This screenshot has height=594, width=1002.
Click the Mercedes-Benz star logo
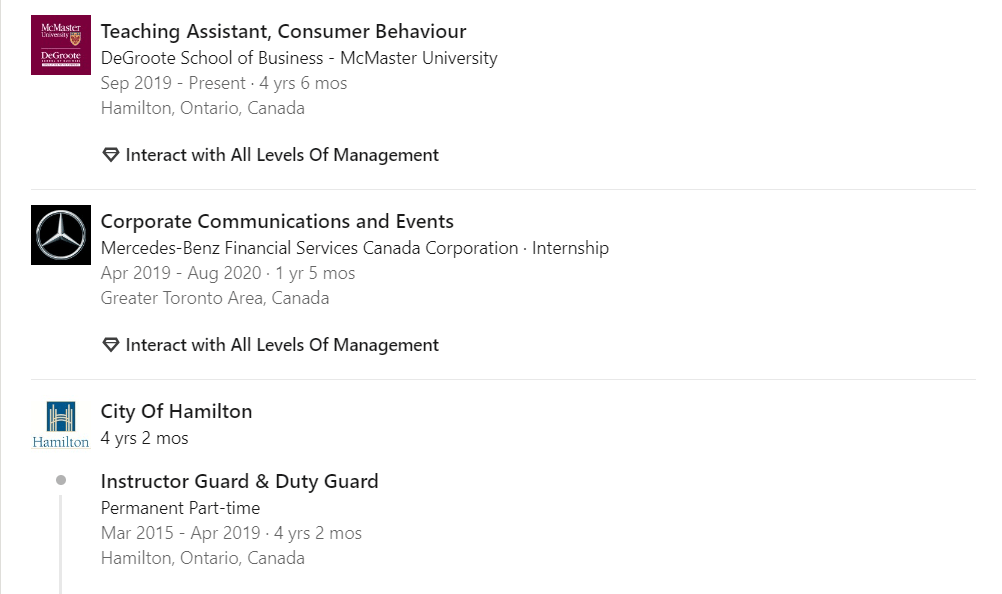[61, 235]
